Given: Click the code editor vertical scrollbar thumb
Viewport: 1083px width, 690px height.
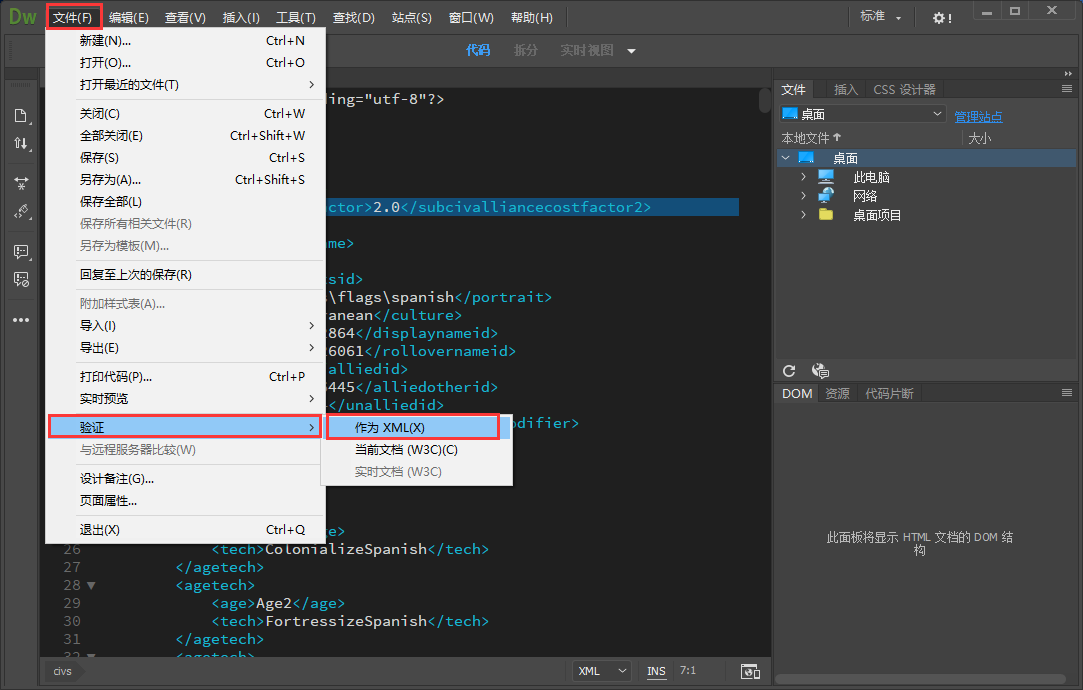Looking at the screenshot, I should pyautogui.click(x=764, y=100).
